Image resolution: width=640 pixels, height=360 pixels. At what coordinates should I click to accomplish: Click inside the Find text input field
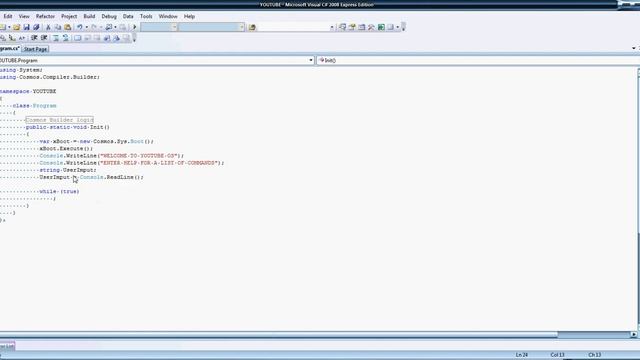pos(293,27)
